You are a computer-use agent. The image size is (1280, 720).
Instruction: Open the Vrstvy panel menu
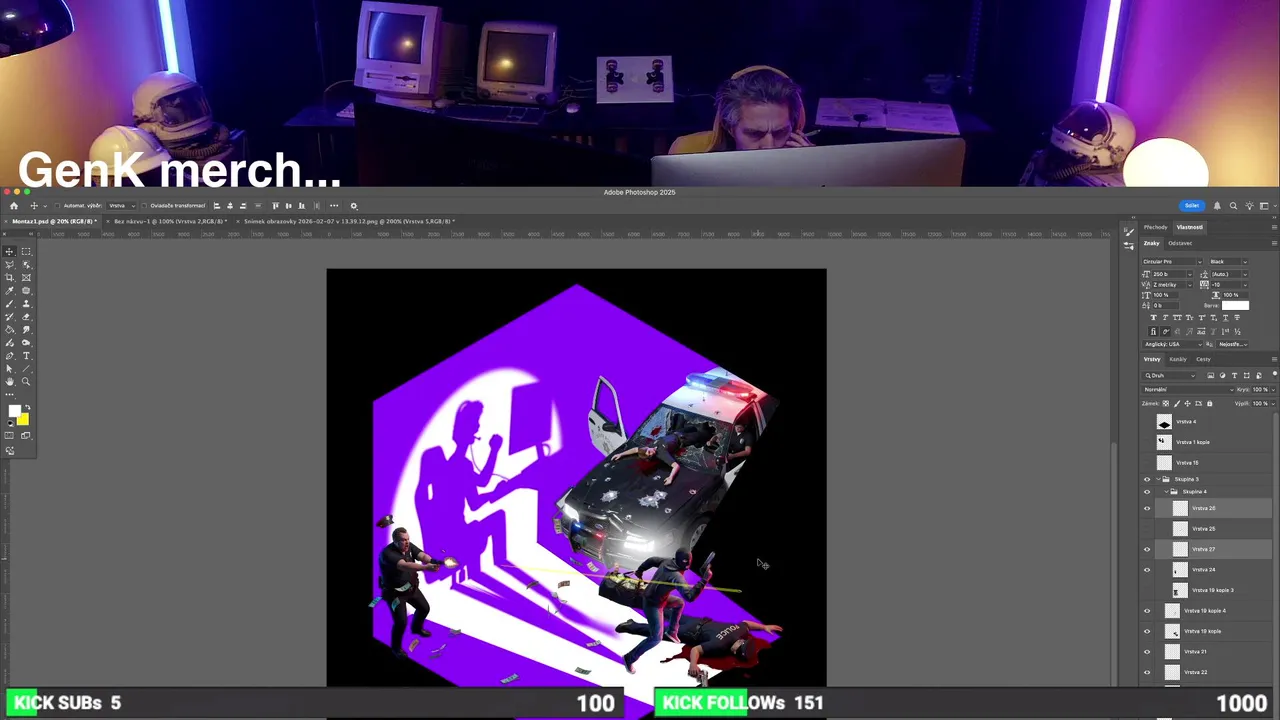1274,359
